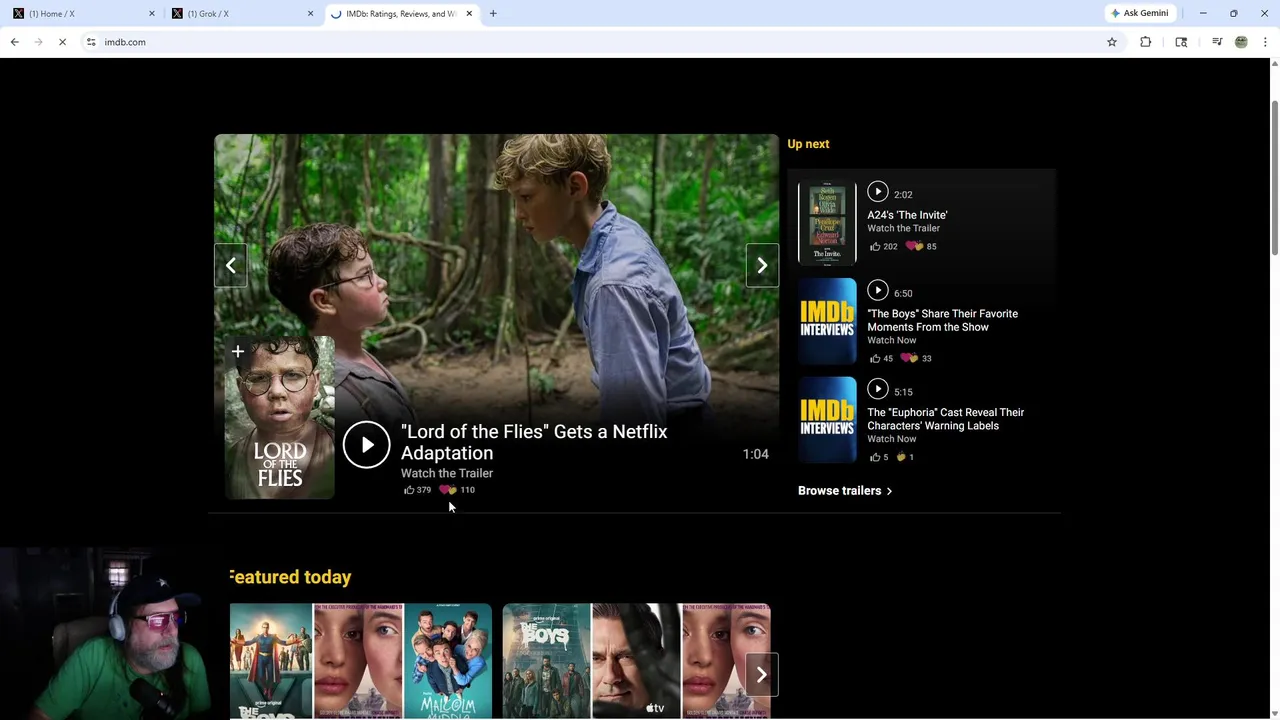
Task: Go back in browser history
Action: (x=14, y=42)
